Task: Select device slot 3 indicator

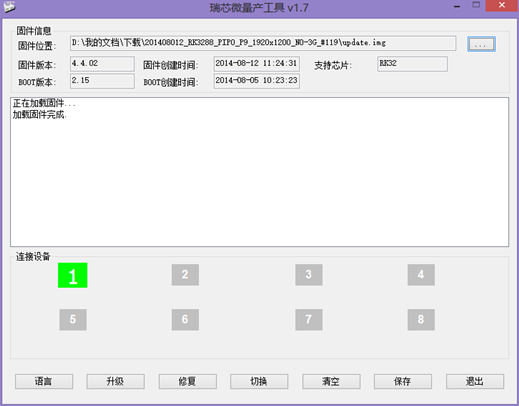Action: [x=309, y=275]
